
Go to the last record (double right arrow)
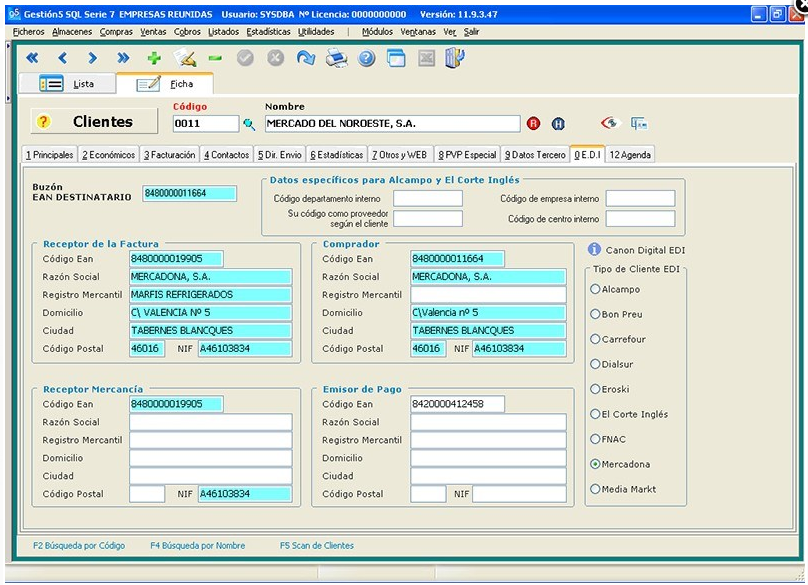(124, 59)
